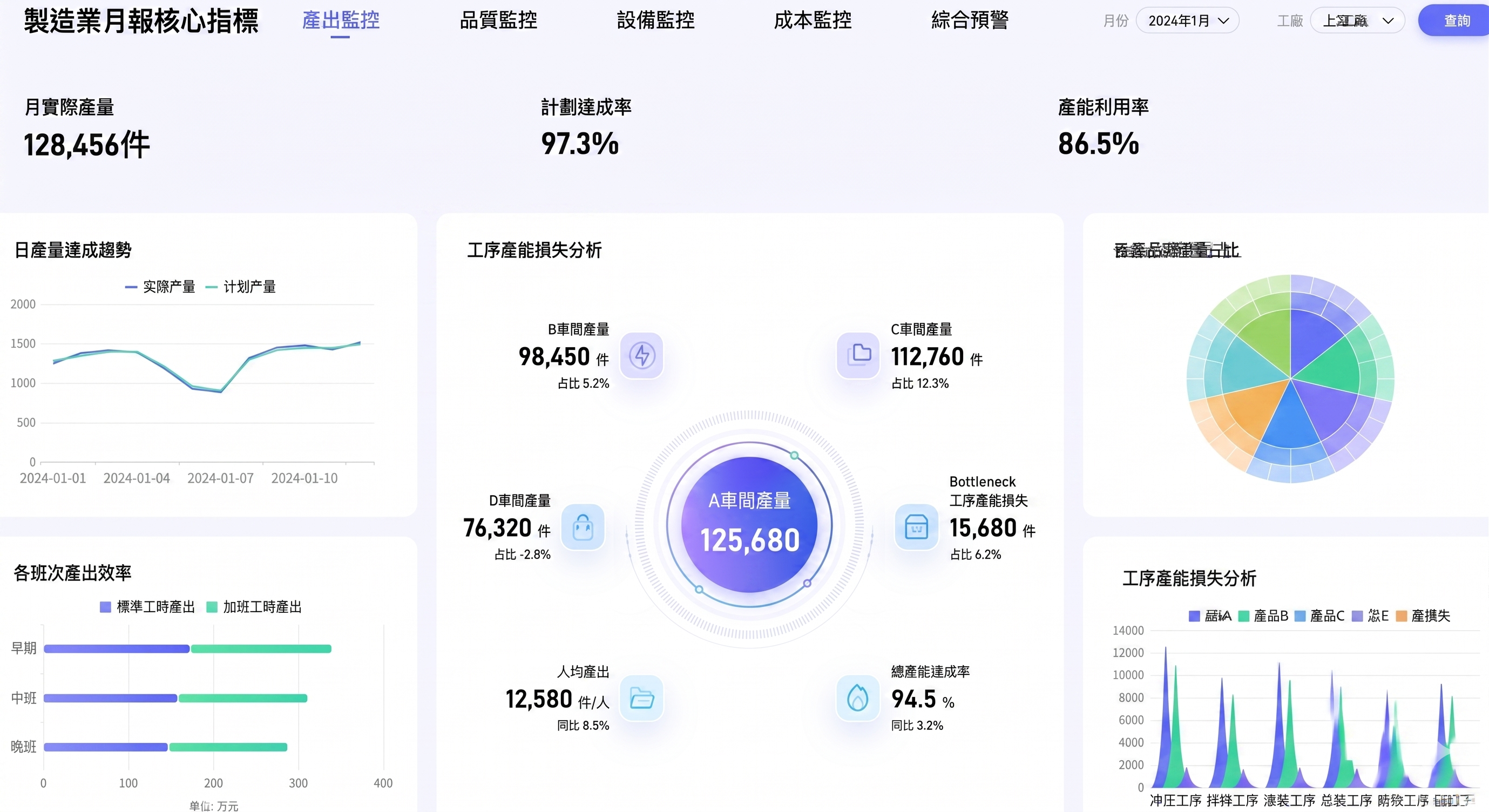This screenshot has width=1489, height=812.
Task: Click the open folder icon beside 人均產出
Action: 641,698
